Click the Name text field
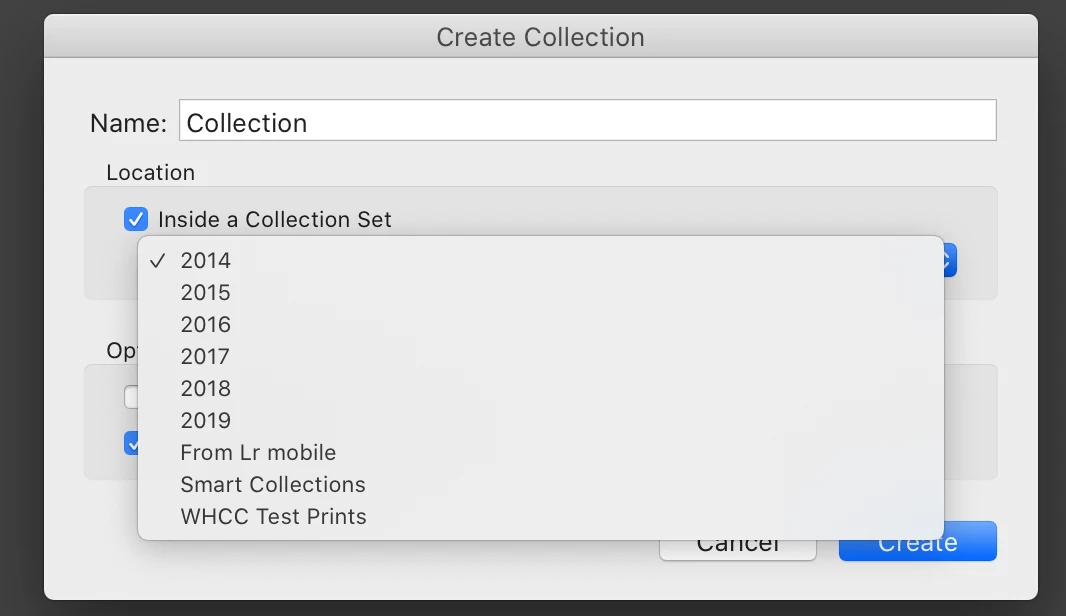Viewport: 1066px width, 616px height. 588,122
